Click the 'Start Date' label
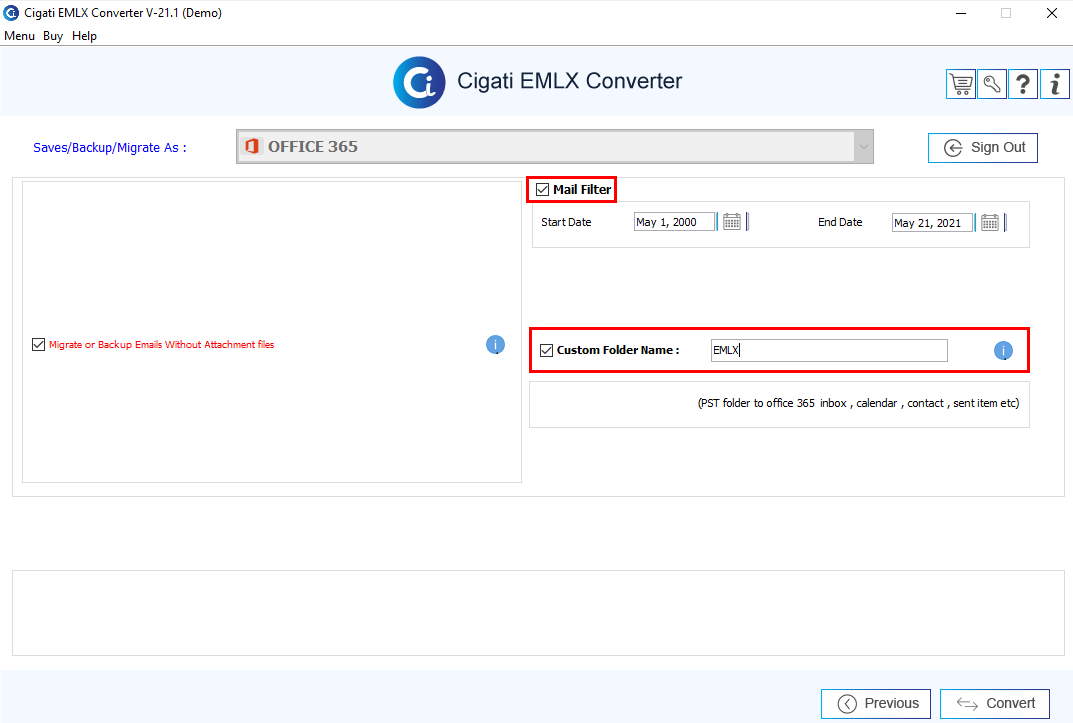 tap(566, 222)
